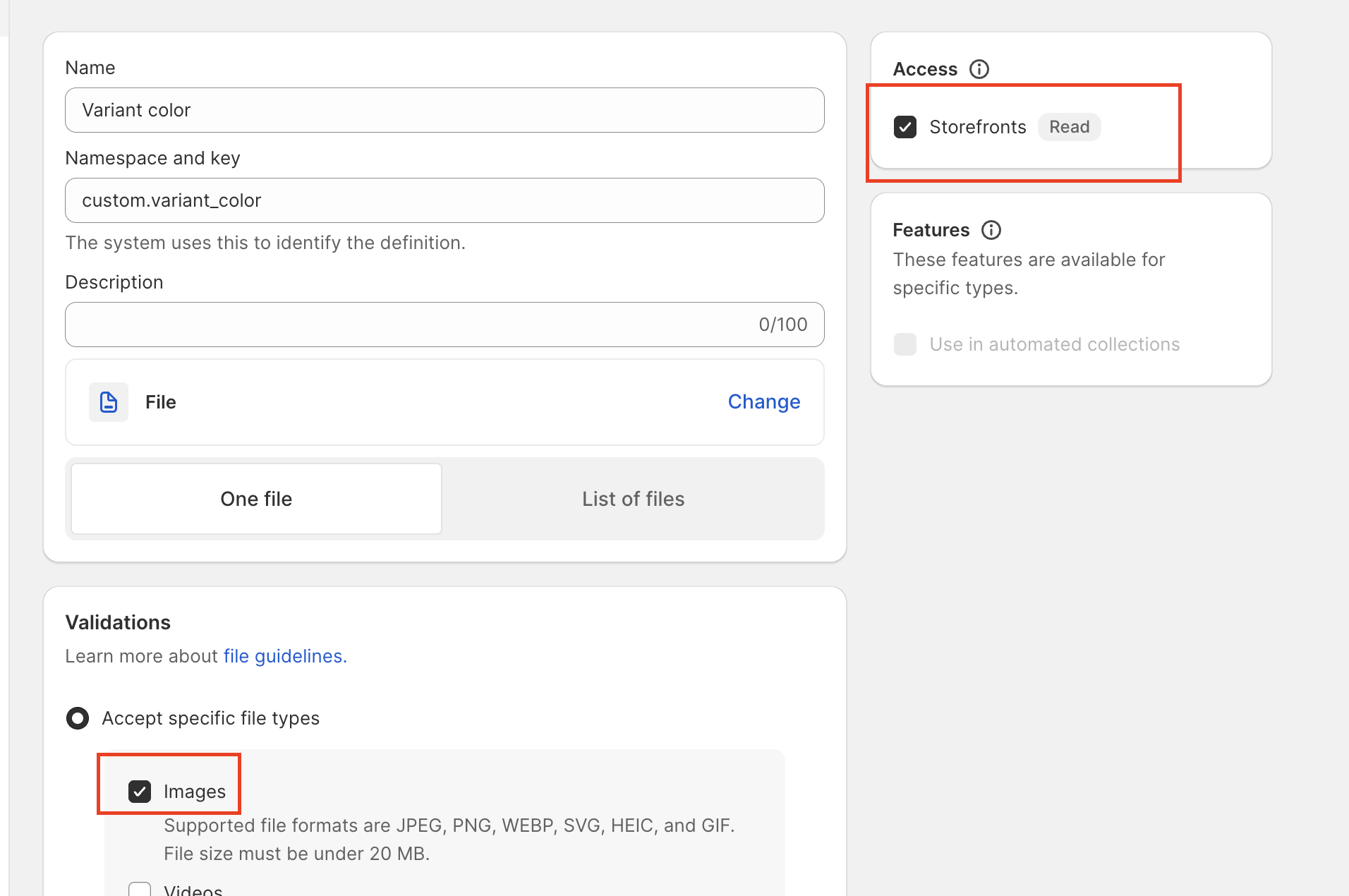Switch to List of files option

pyautogui.click(x=633, y=499)
